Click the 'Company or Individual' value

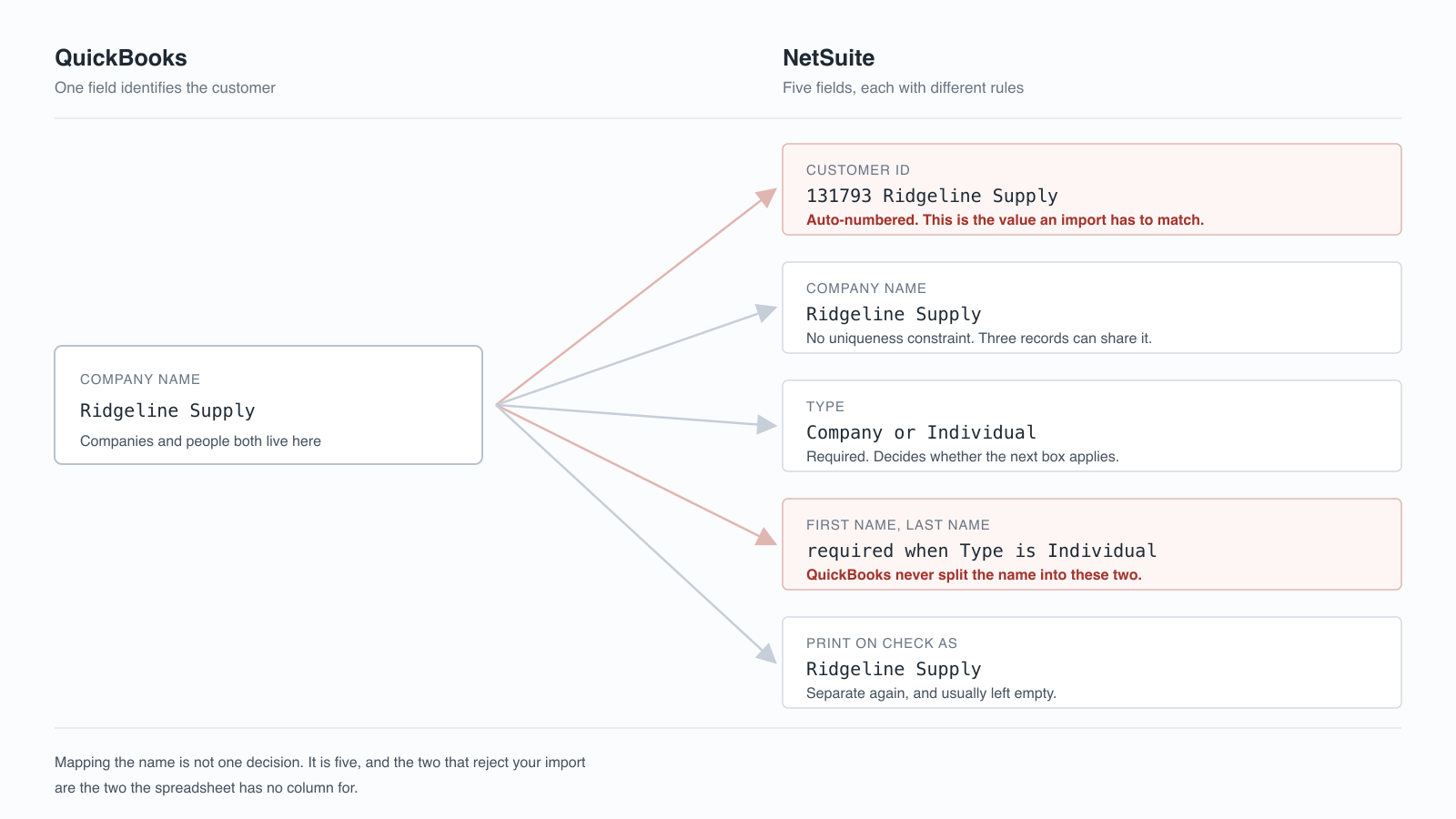tap(921, 432)
